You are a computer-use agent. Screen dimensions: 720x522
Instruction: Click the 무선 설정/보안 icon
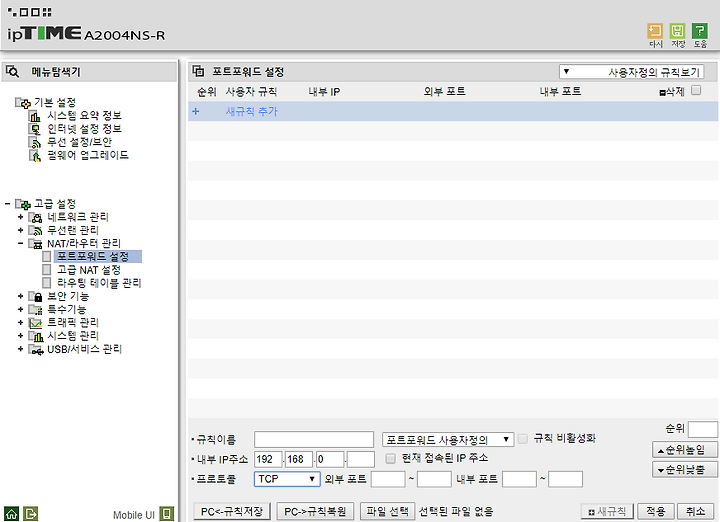coord(35,142)
